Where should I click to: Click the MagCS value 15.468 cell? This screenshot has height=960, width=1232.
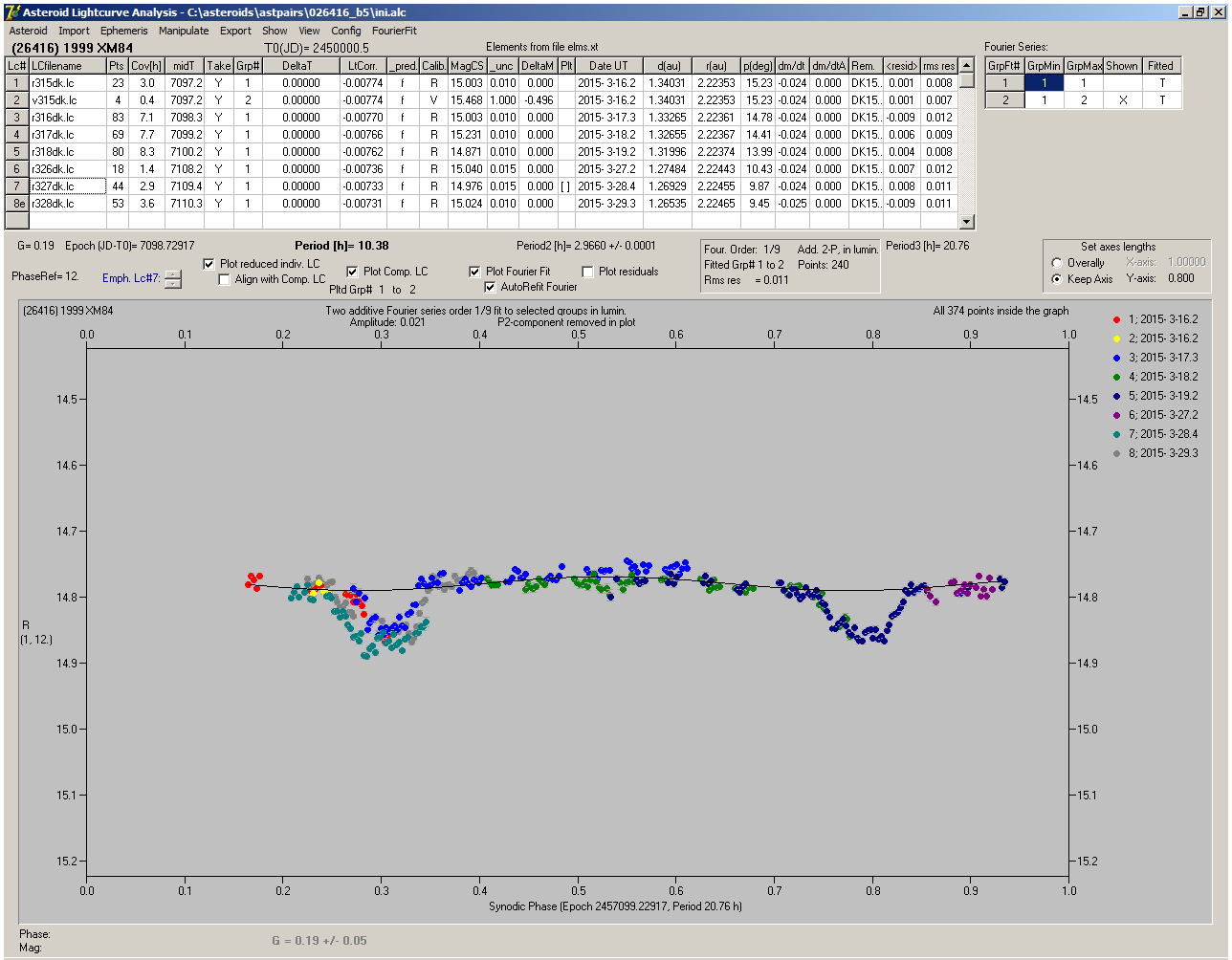pyautogui.click(x=467, y=100)
